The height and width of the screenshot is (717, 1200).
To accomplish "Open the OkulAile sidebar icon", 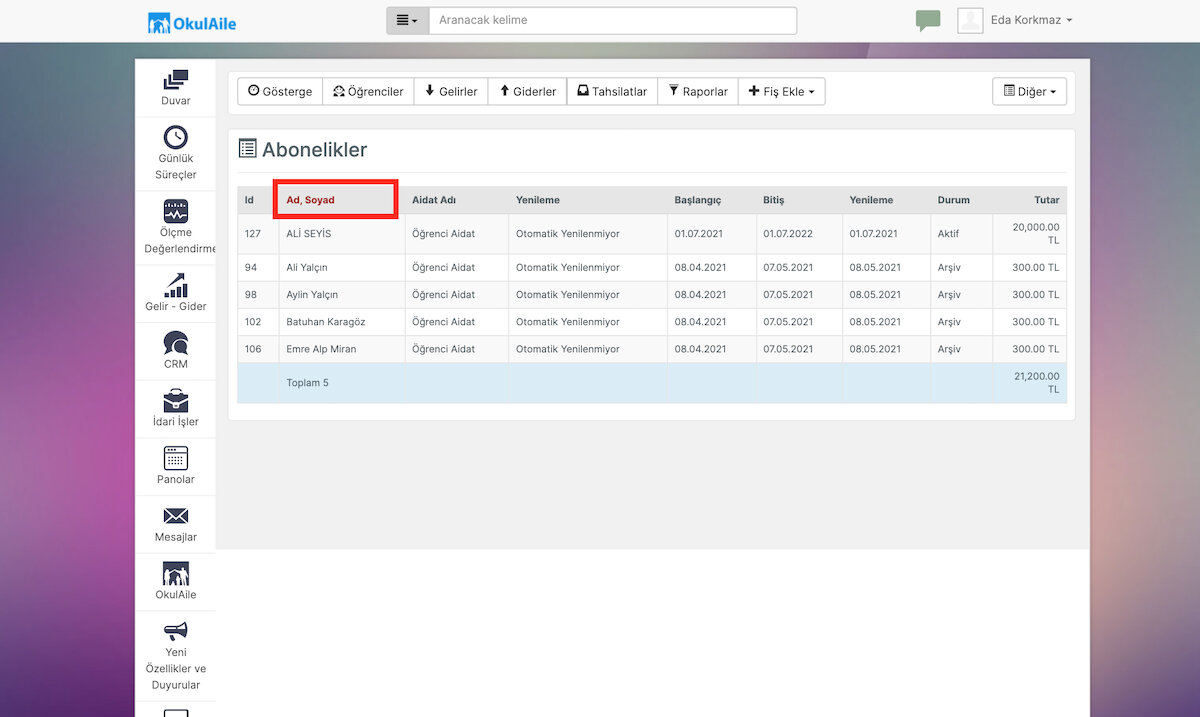I will click(x=176, y=573).
